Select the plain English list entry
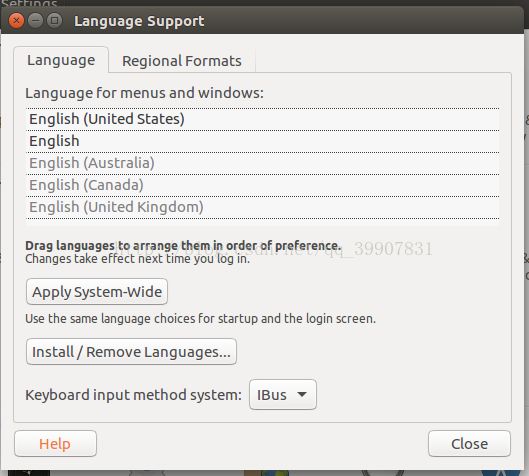The image size is (529, 476). [x=262, y=141]
